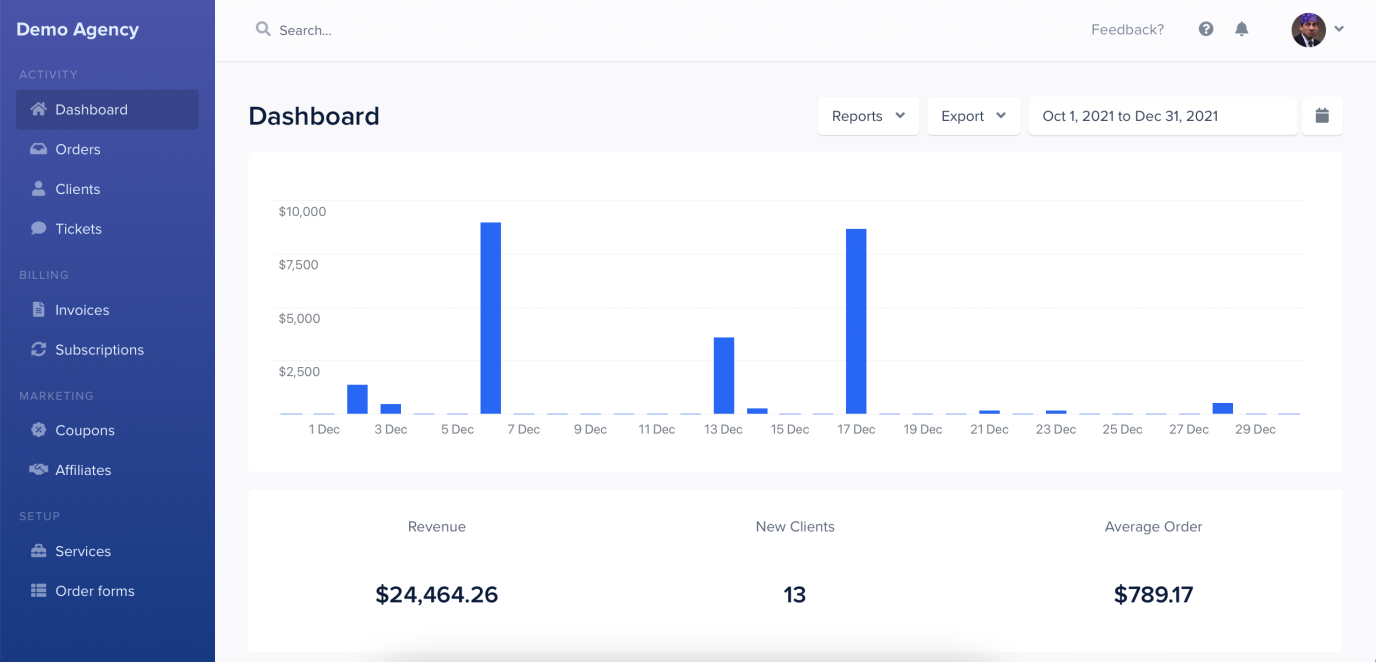This screenshot has width=1376, height=662.
Task: Open the Reports dropdown
Action: point(868,115)
